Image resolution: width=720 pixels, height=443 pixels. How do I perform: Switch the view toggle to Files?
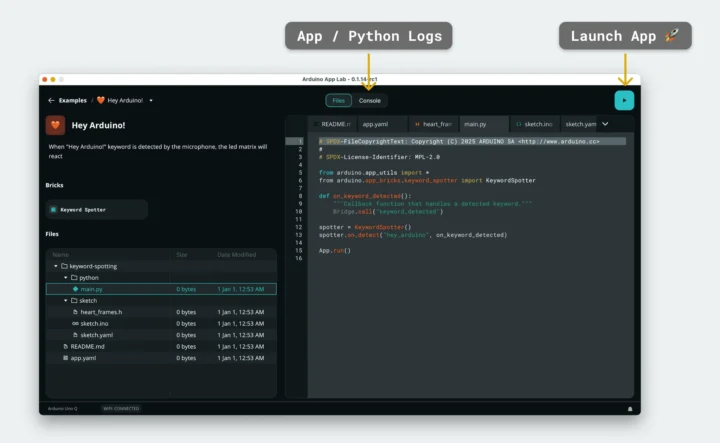[339, 100]
